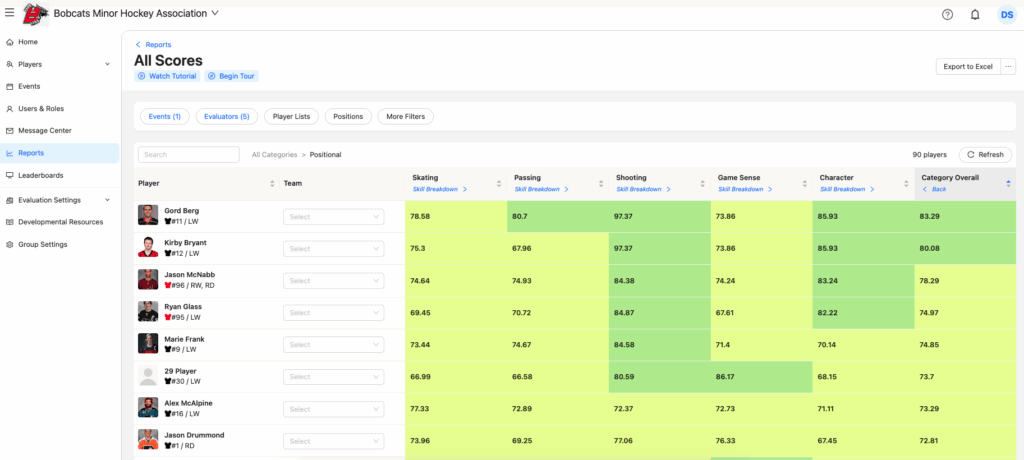Go to Message Center in sidebar

click(x=44, y=130)
